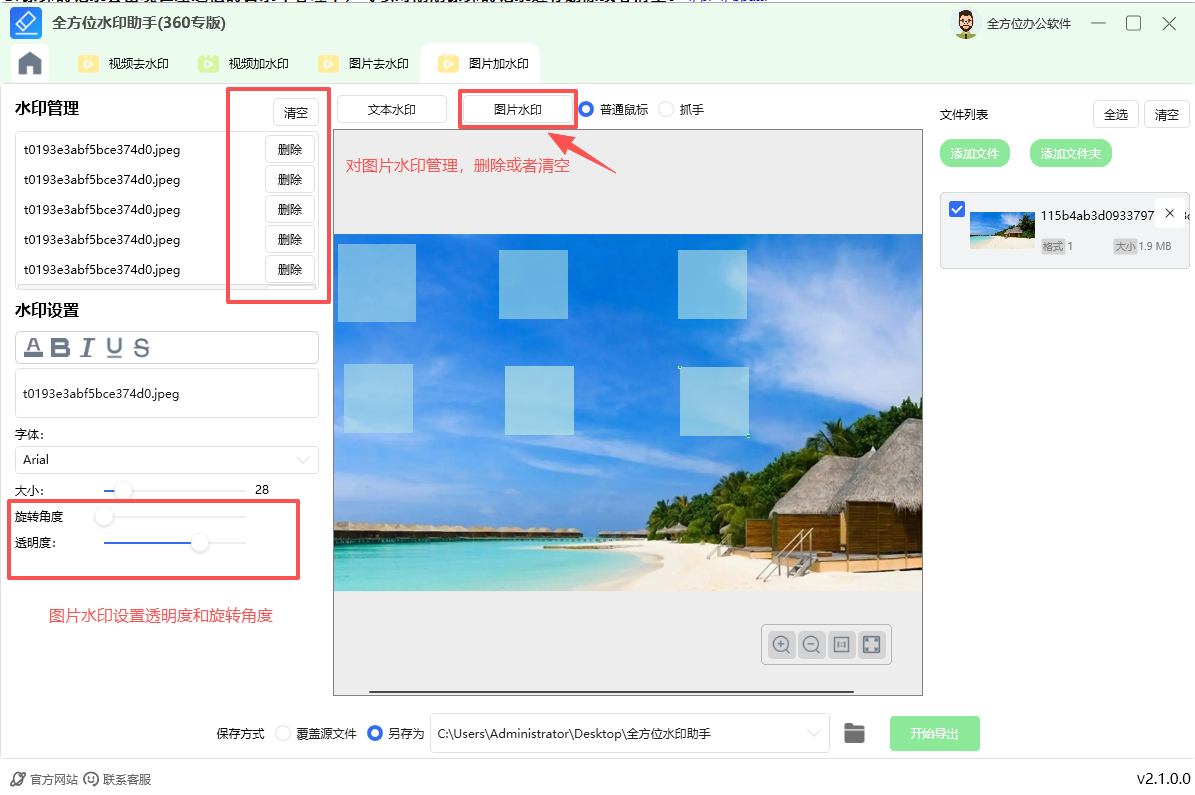
Task: Open the font color option (A icon)
Action: (x=34, y=347)
